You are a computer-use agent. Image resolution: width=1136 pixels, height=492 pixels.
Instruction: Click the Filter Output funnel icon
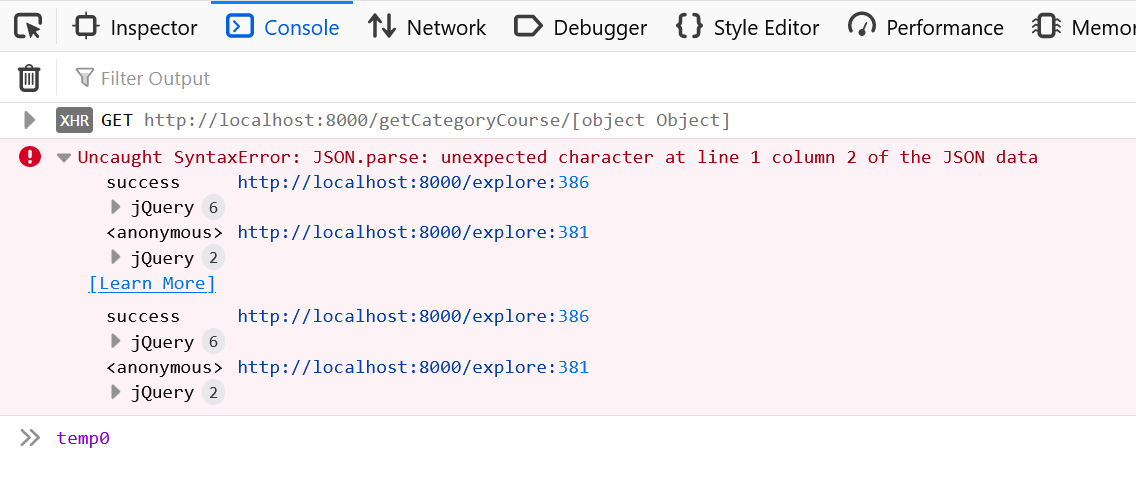pyautogui.click(x=85, y=78)
